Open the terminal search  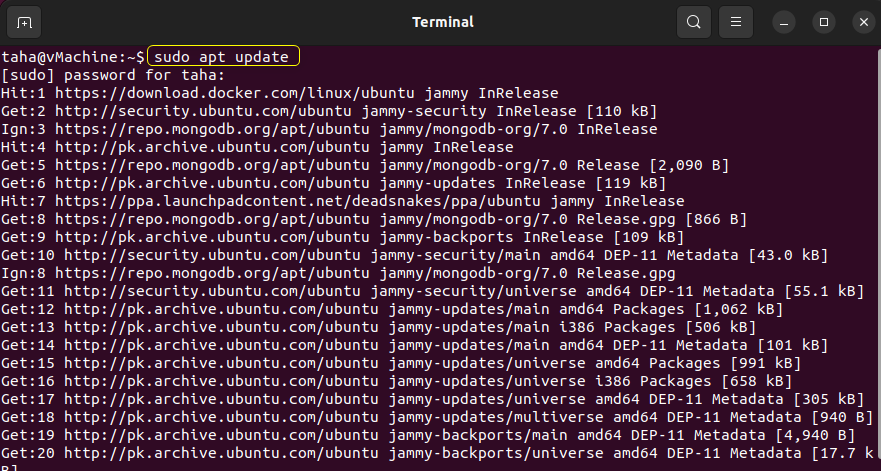[694, 22]
